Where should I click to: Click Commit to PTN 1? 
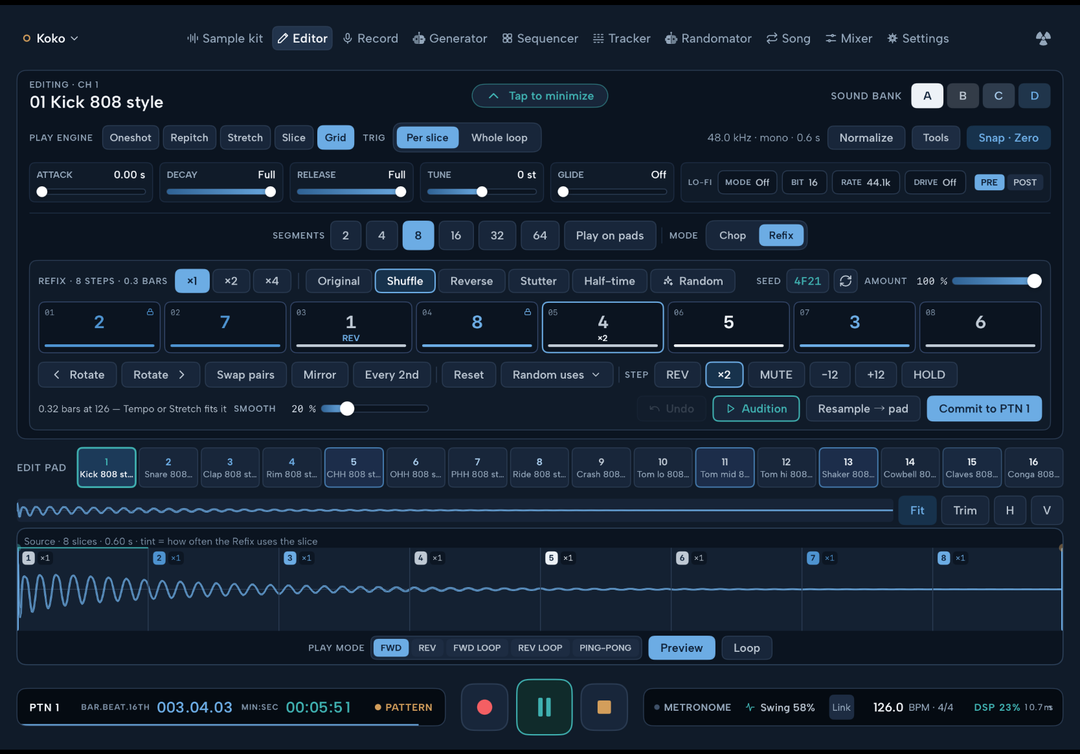(x=984, y=409)
